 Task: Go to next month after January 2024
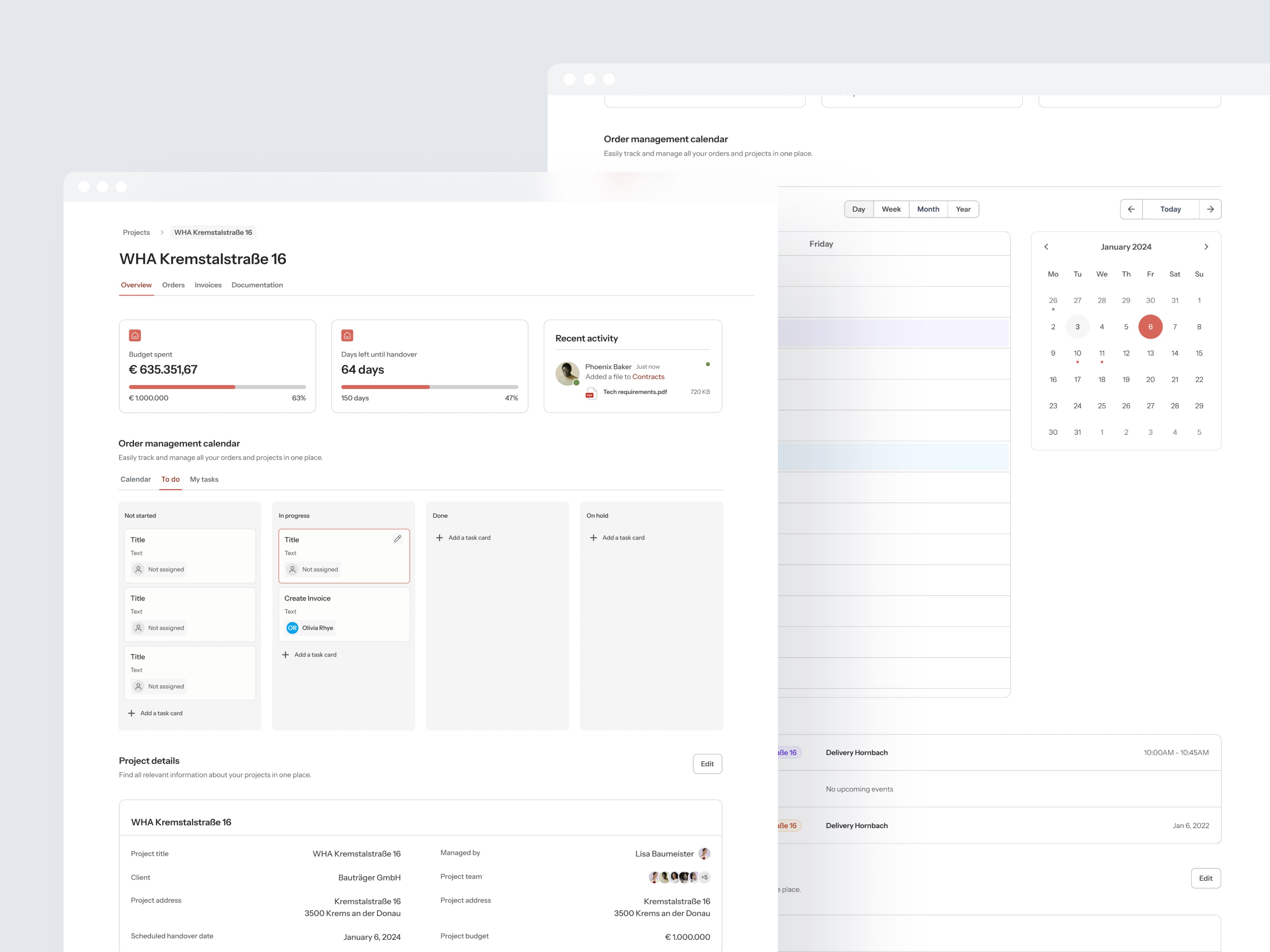click(1206, 247)
